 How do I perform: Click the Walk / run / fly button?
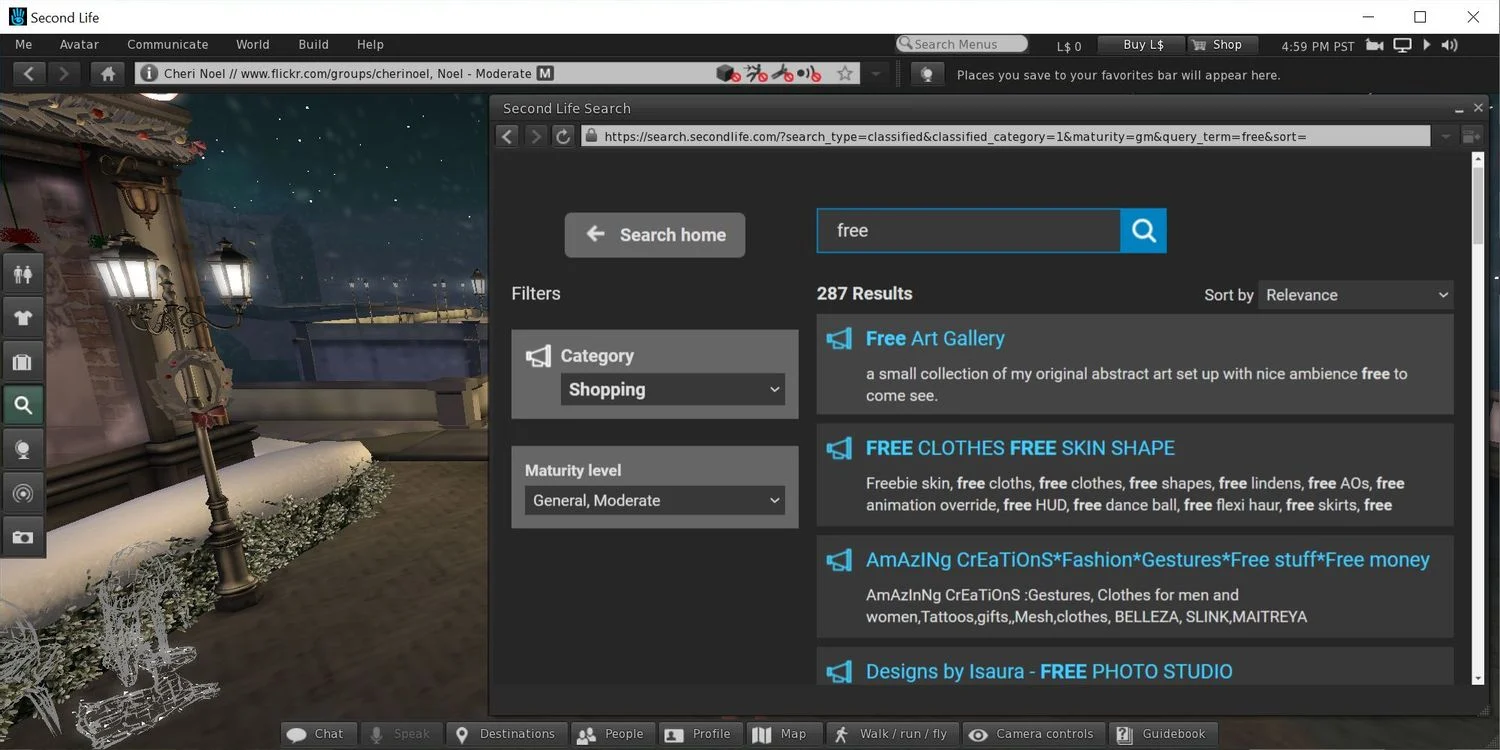coord(892,735)
